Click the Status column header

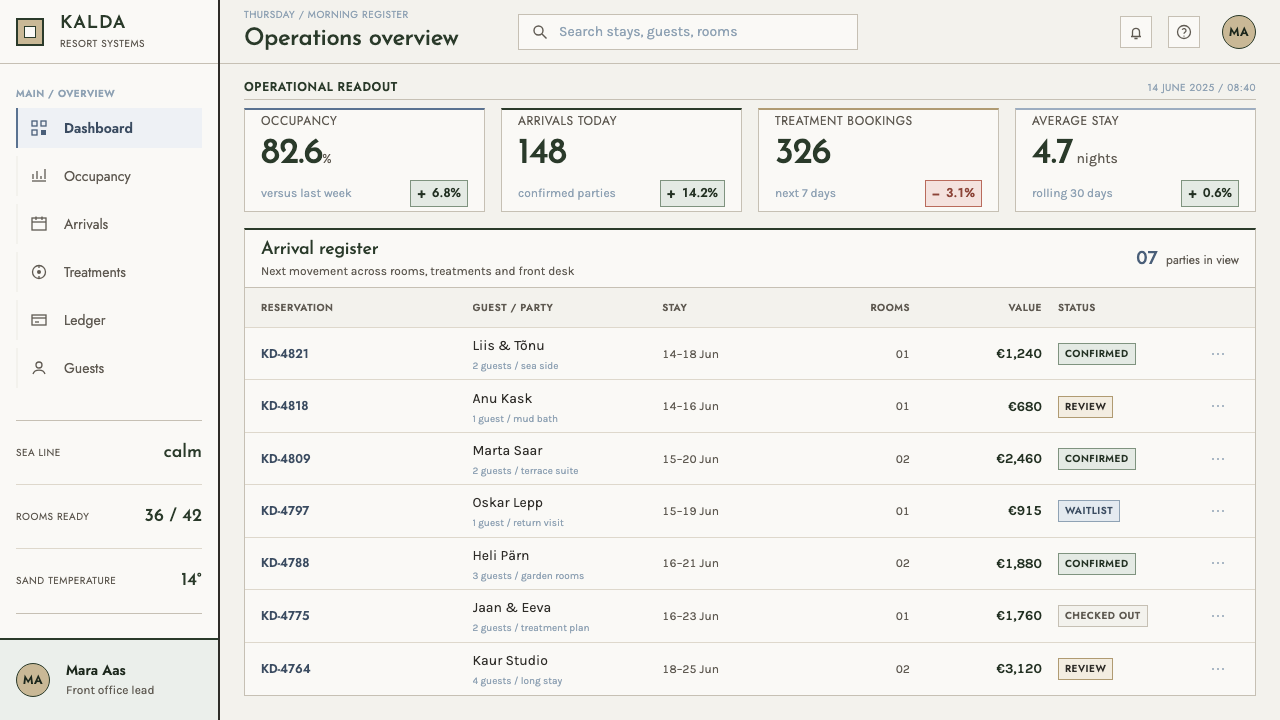pyautogui.click(x=1076, y=308)
